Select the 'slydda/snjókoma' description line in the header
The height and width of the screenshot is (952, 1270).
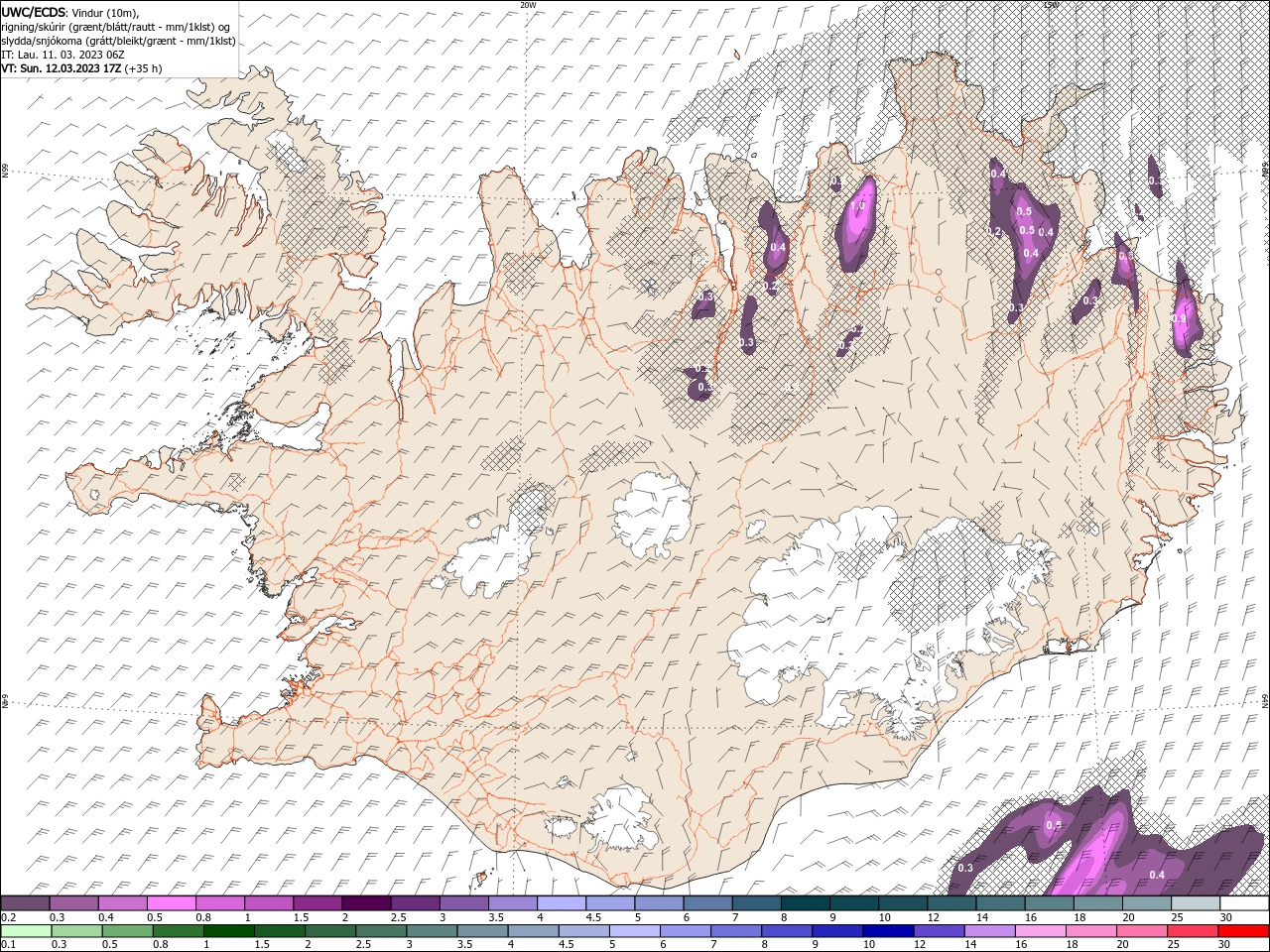click(x=118, y=40)
